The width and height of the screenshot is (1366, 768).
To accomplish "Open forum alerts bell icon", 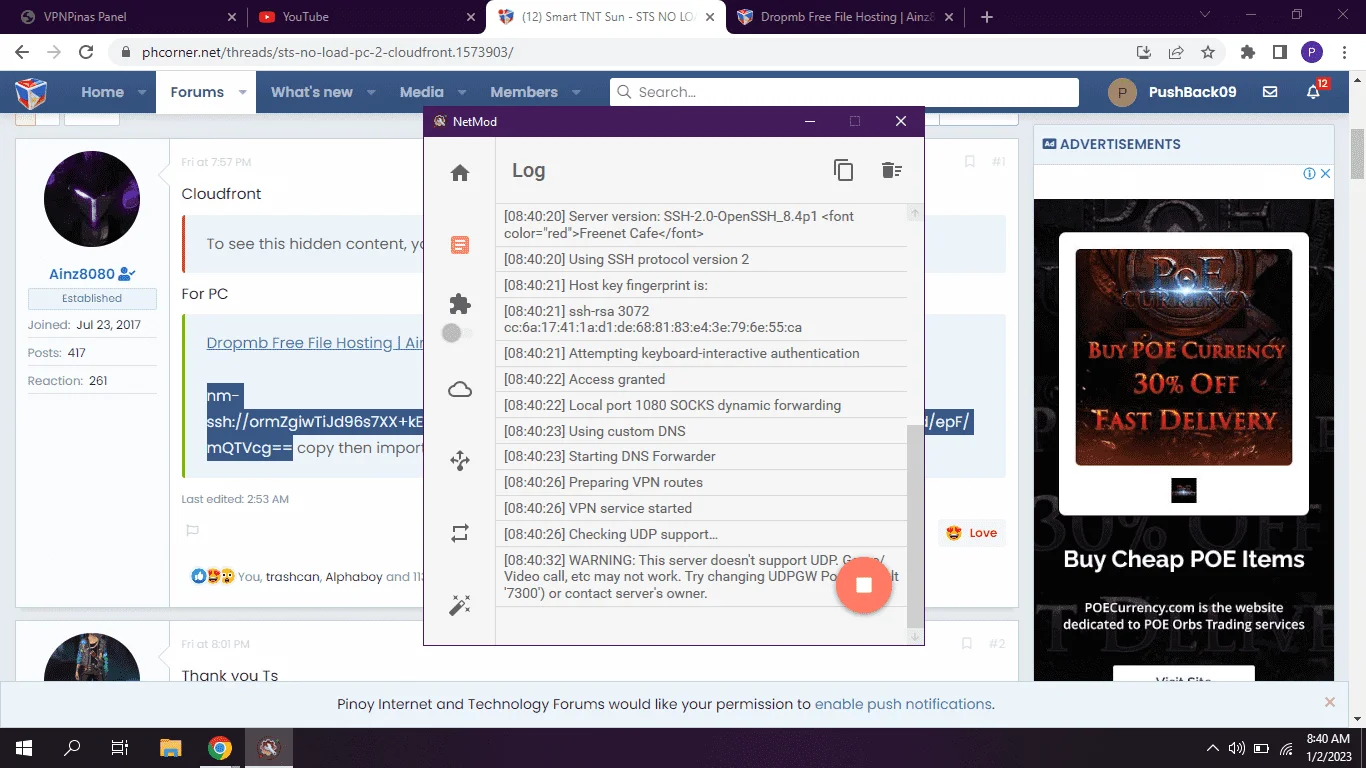I will [1314, 92].
